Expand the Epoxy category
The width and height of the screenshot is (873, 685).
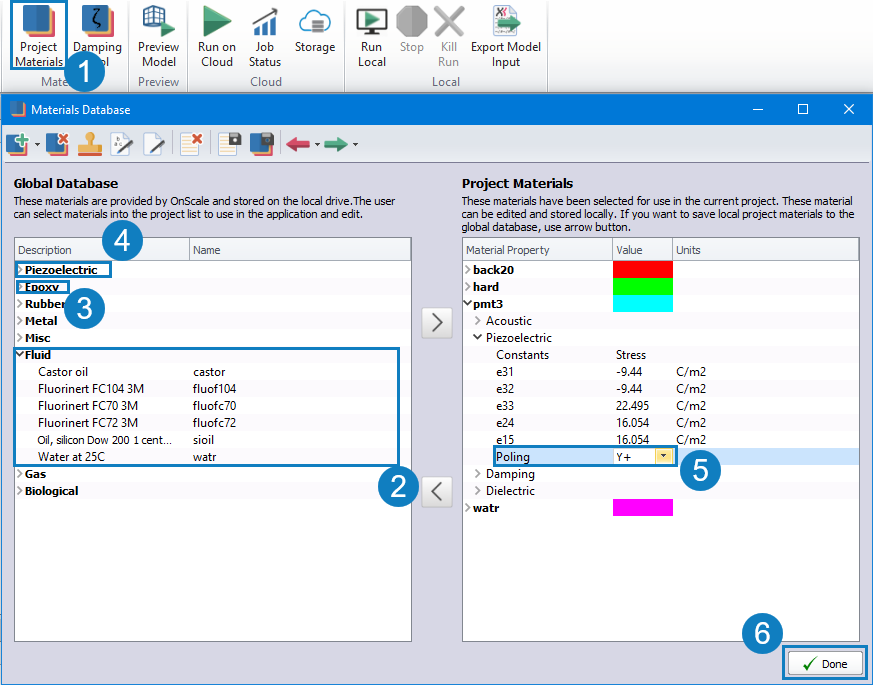(20, 287)
